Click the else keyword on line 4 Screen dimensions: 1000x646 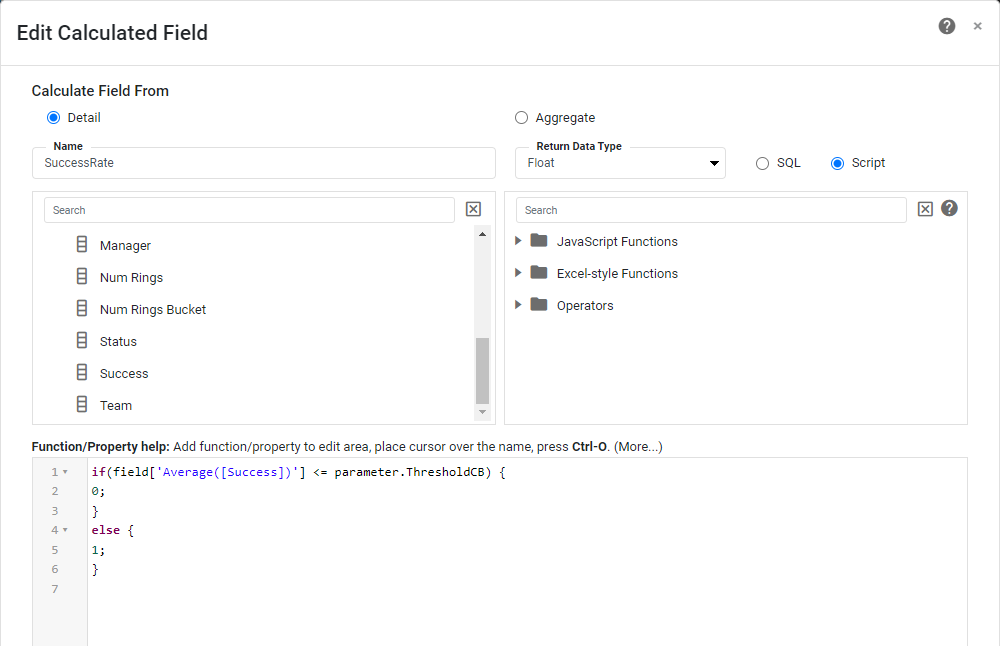click(105, 530)
